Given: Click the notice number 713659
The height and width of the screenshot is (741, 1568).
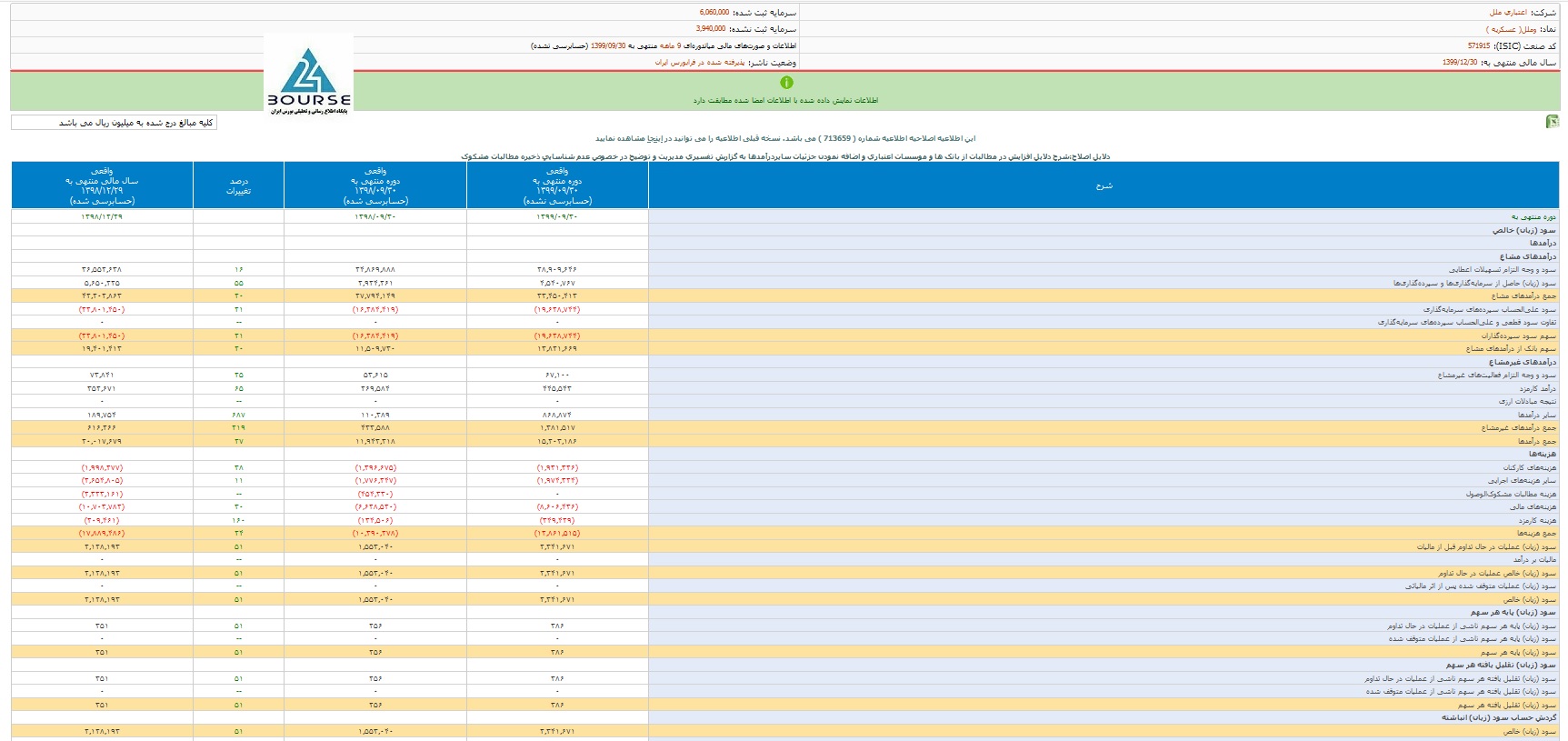Looking at the screenshot, I should click(x=835, y=139).
